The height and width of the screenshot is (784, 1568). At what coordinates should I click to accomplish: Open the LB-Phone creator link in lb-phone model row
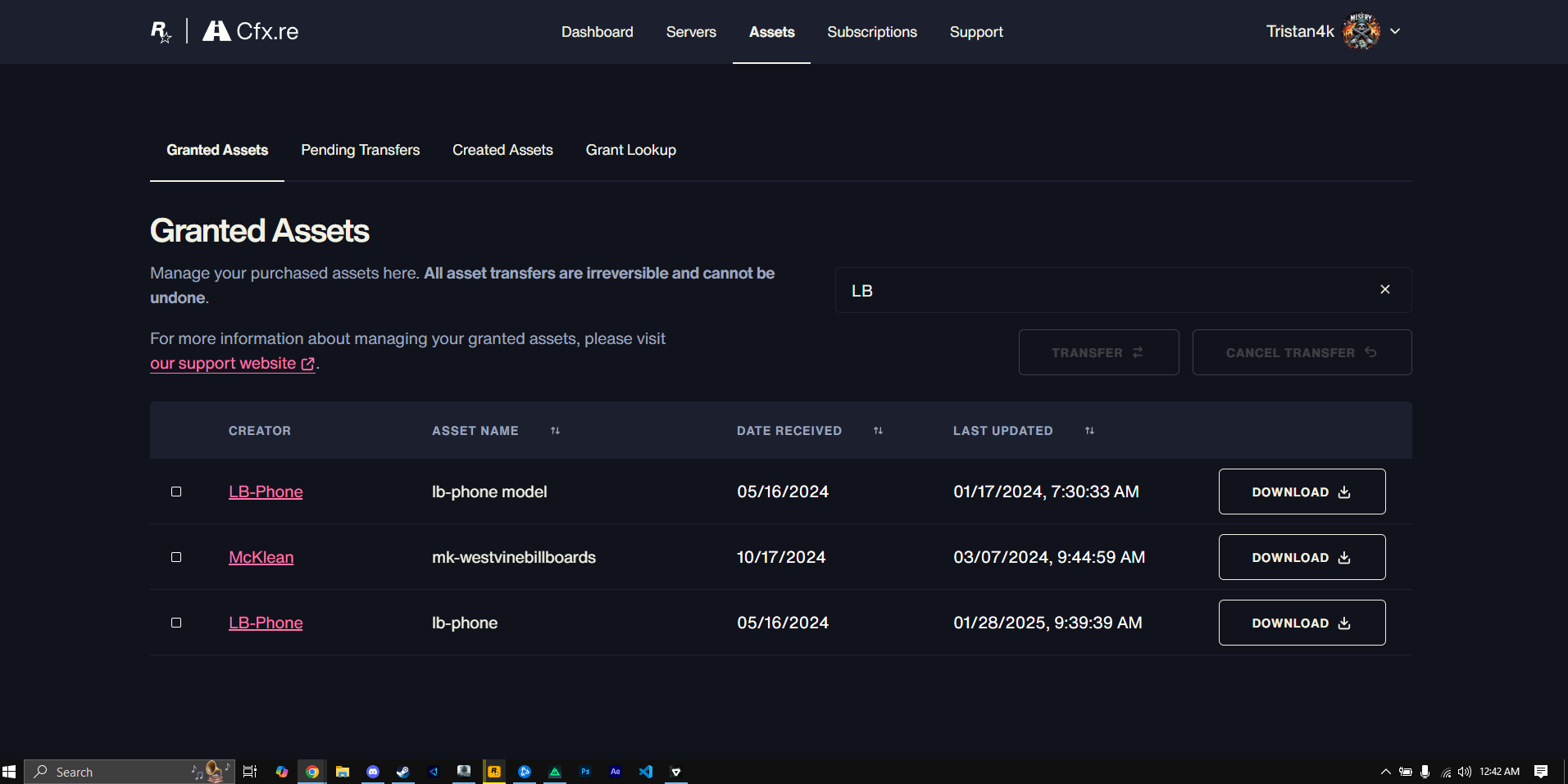click(266, 492)
